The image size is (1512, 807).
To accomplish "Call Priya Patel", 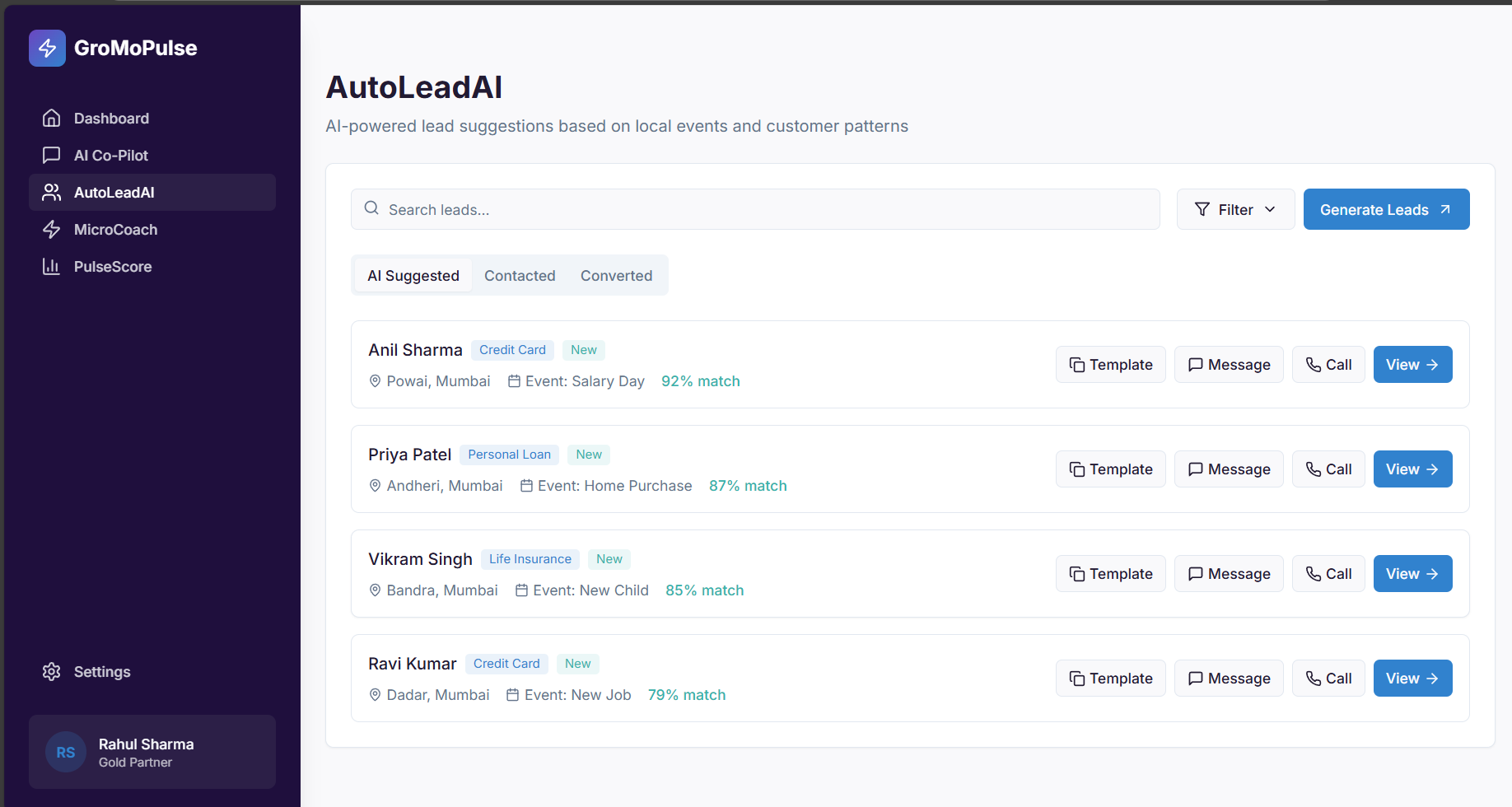I will [x=1328, y=469].
